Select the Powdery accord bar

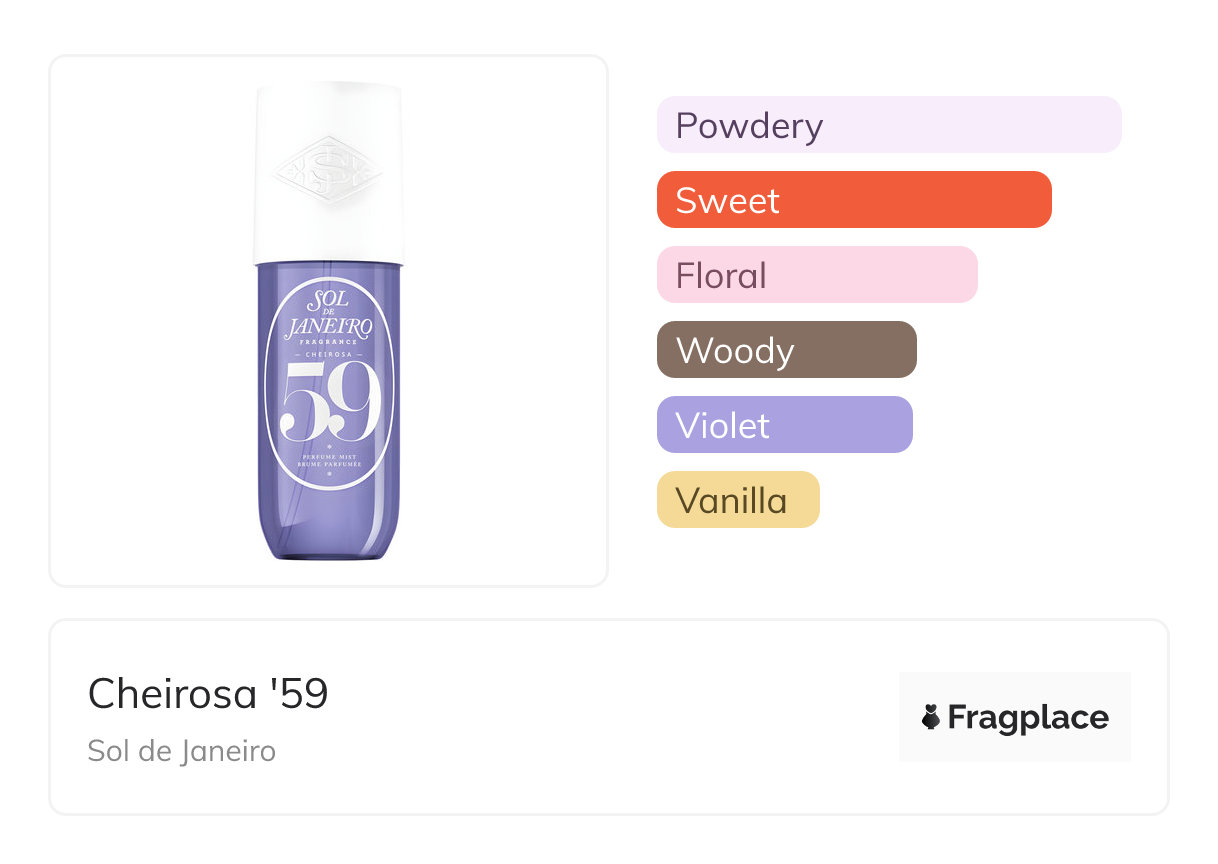point(888,125)
